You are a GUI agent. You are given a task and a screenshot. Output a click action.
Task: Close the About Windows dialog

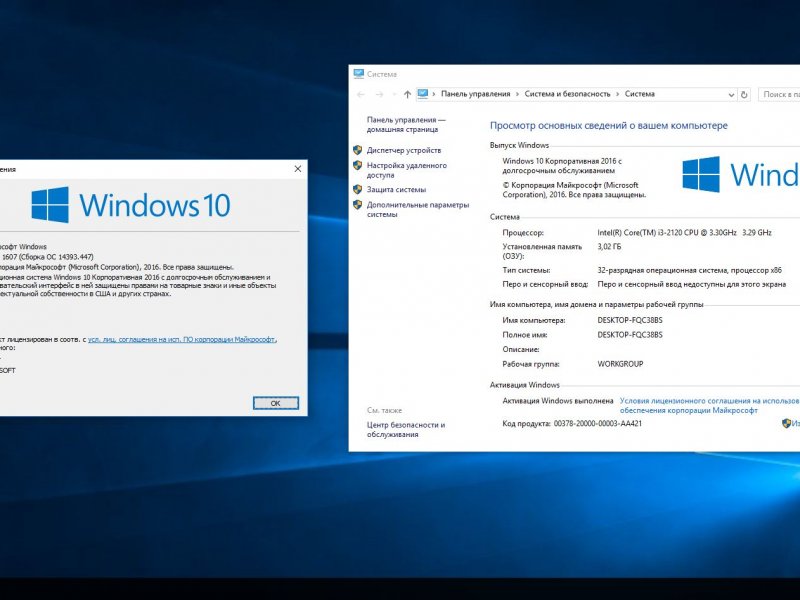298,169
